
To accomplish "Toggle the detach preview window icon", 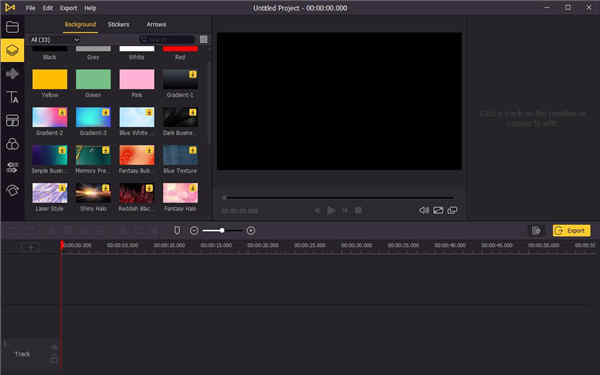I will (x=452, y=210).
